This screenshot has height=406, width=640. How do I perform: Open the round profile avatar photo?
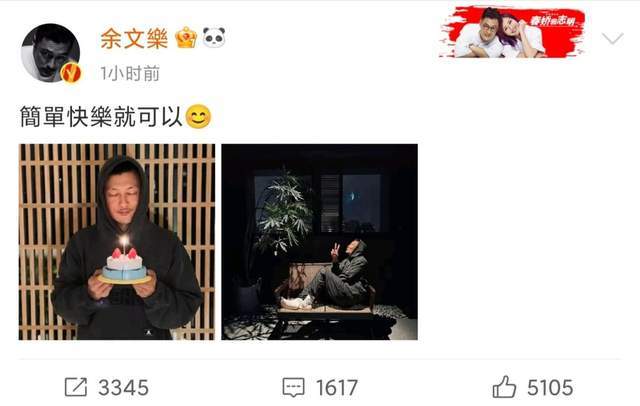(x=51, y=53)
